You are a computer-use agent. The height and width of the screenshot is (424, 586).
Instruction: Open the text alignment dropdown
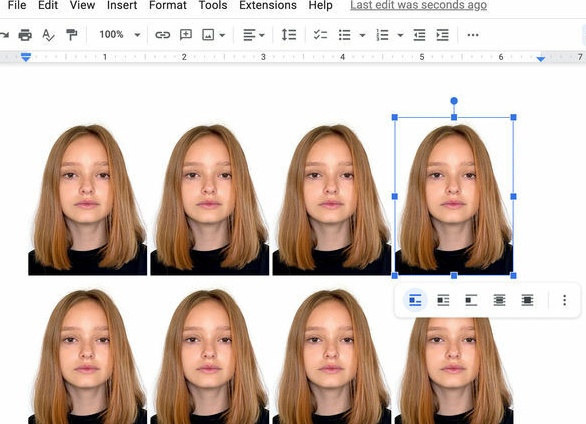pos(254,35)
